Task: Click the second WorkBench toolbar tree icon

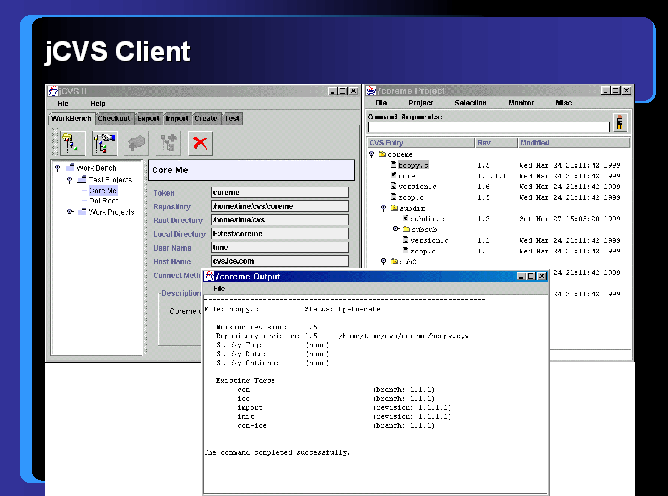Action: (x=102, y=142)
